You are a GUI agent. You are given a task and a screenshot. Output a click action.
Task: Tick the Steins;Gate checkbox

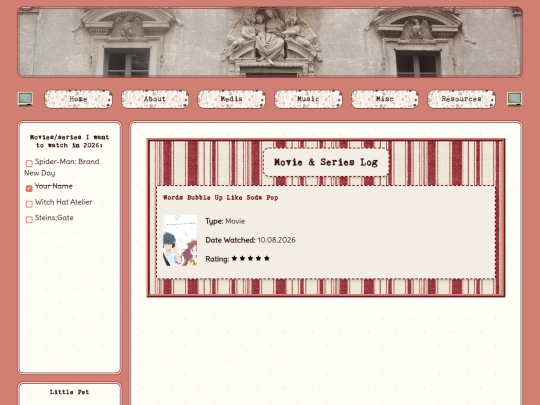(x=29, y=219)
